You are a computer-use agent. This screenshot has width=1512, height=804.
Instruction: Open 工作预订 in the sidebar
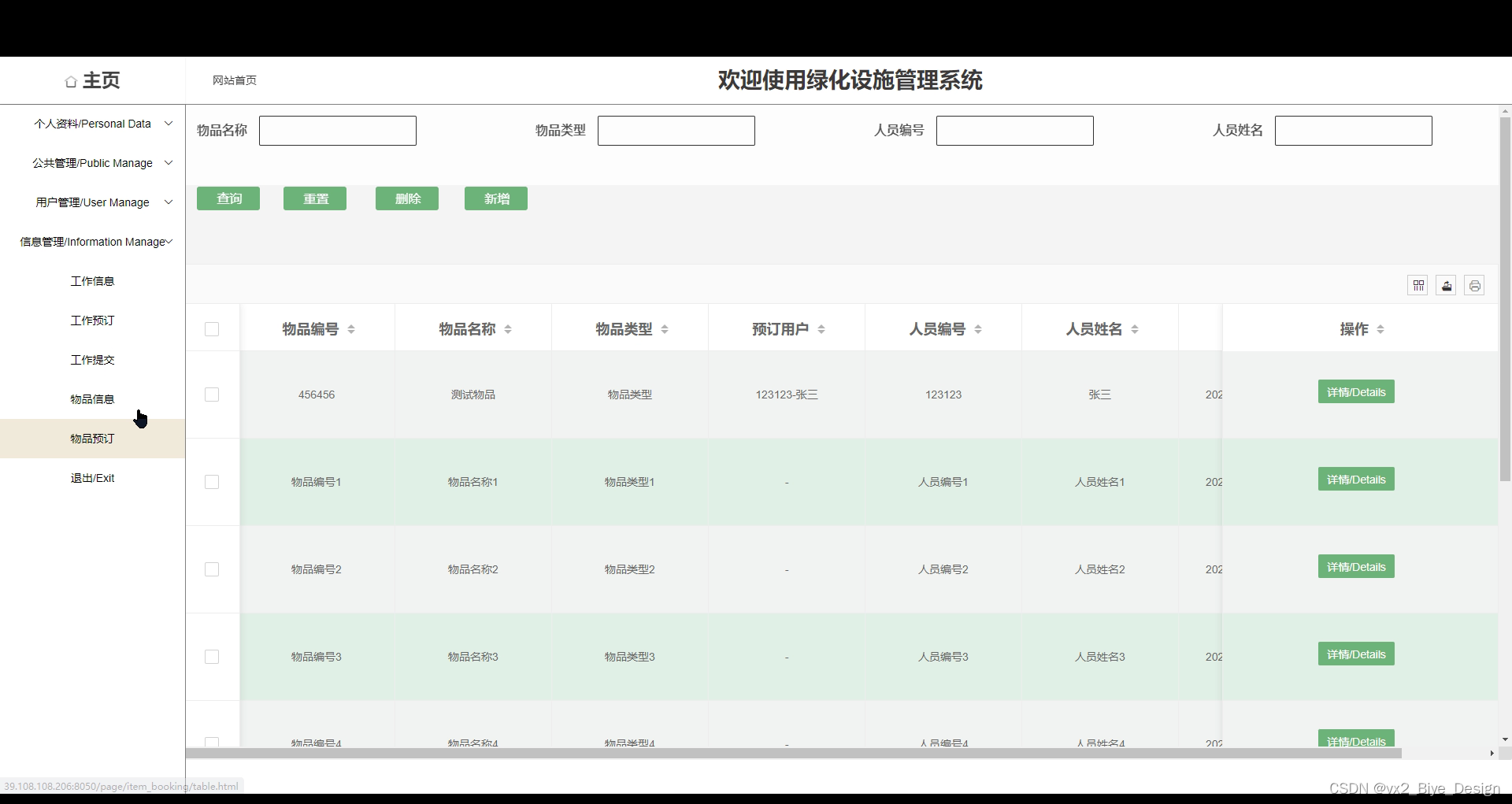pos(92,320)
